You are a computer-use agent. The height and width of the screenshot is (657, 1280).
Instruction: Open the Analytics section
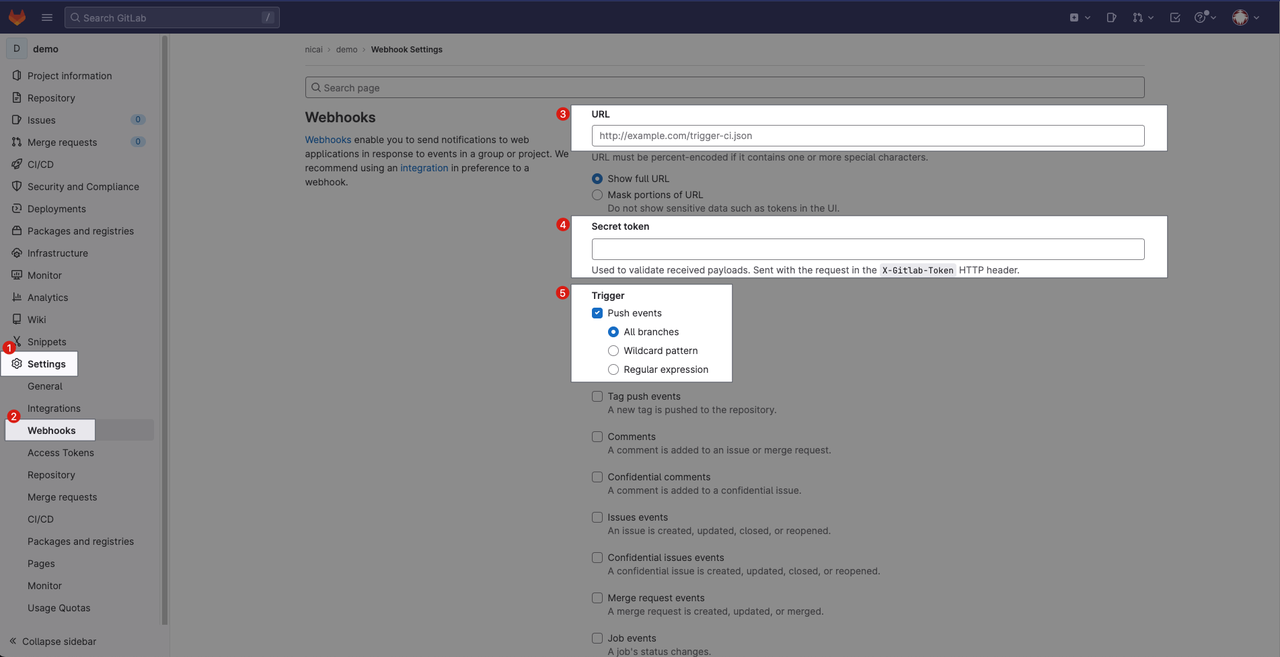click(47, 297)
